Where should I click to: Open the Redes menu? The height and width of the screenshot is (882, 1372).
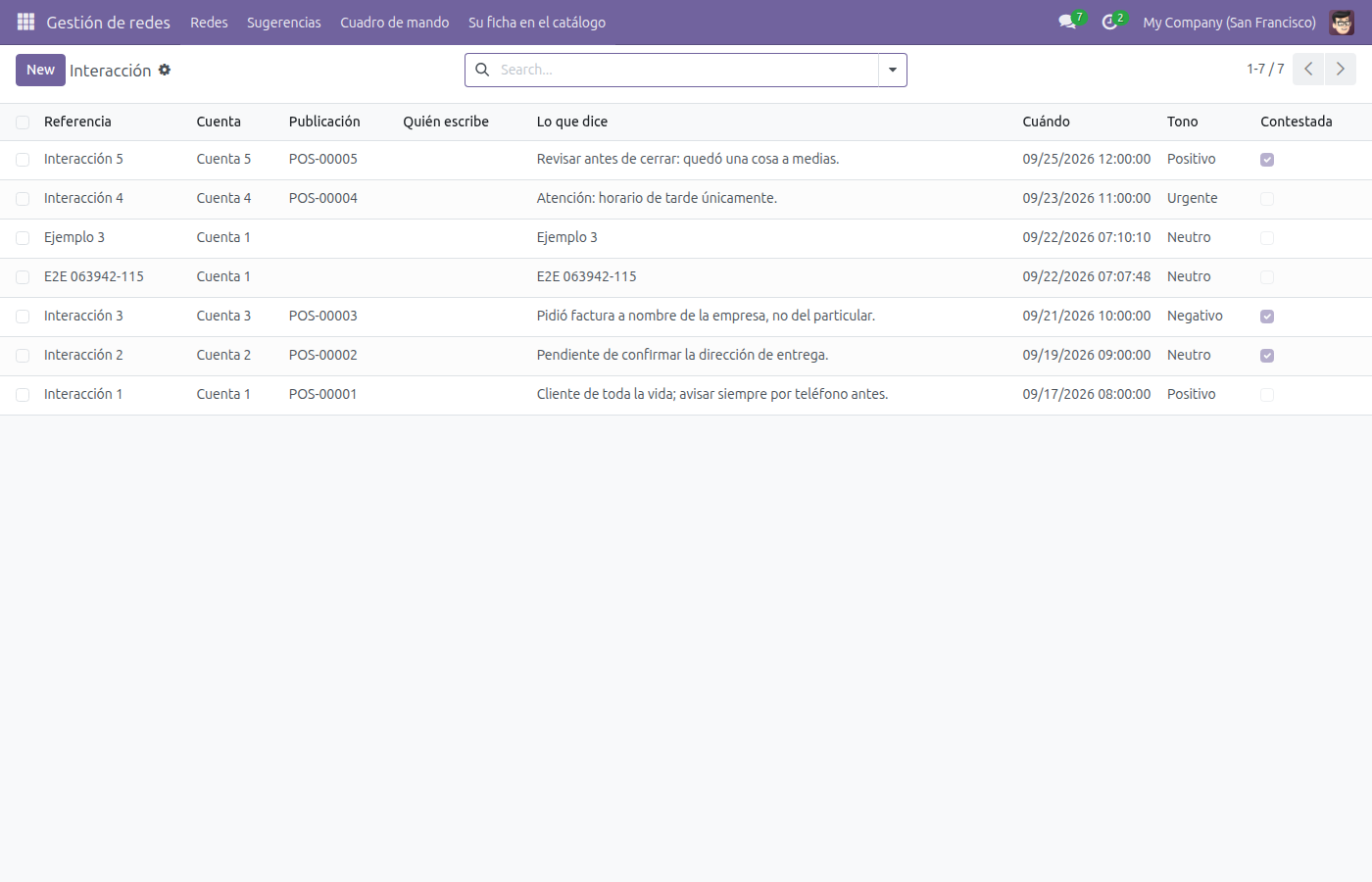click(209, 22)
